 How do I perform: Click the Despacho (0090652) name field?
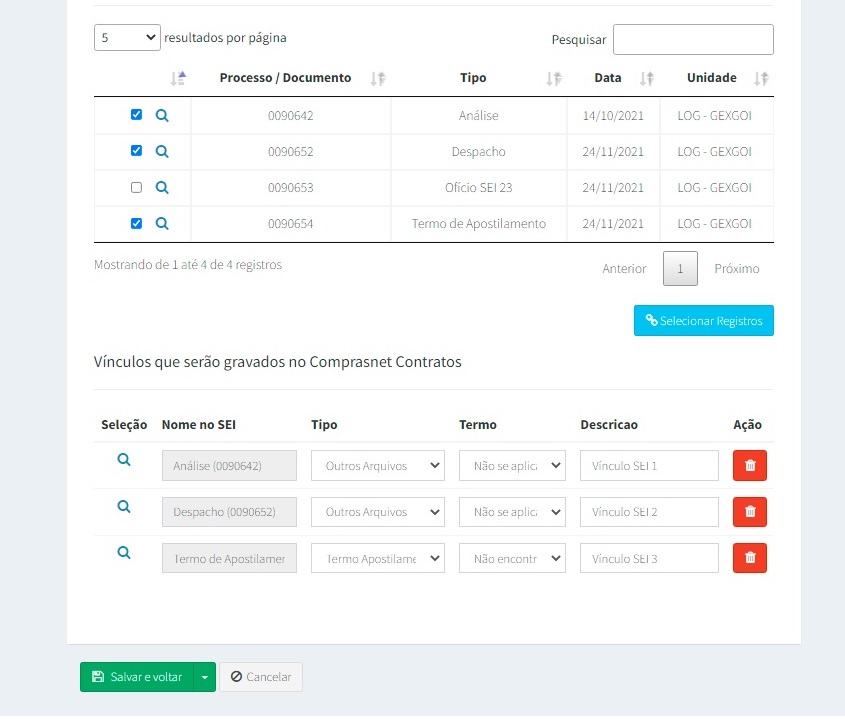pos(229,512)
